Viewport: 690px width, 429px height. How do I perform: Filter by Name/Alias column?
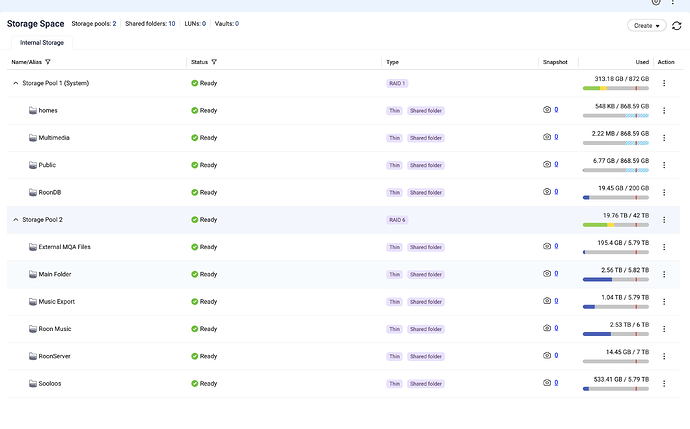[x=48, y=62]
